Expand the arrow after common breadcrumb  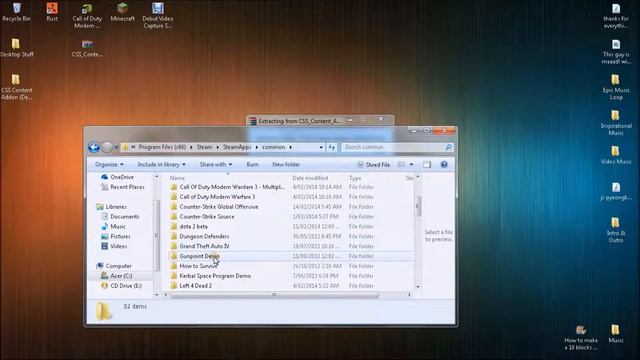pyautogui.click(x=291, y=147)
